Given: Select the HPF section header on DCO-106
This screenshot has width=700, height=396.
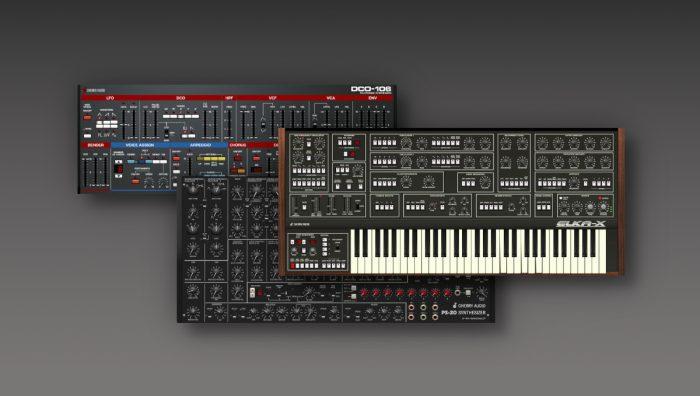Looking at the screenshot, I should point(229,98).
